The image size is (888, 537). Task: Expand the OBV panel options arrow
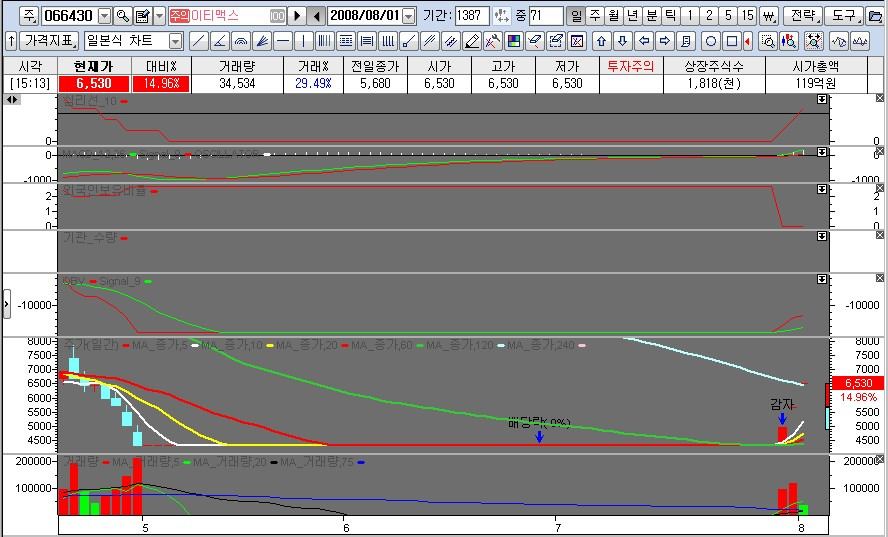[822, 279]
